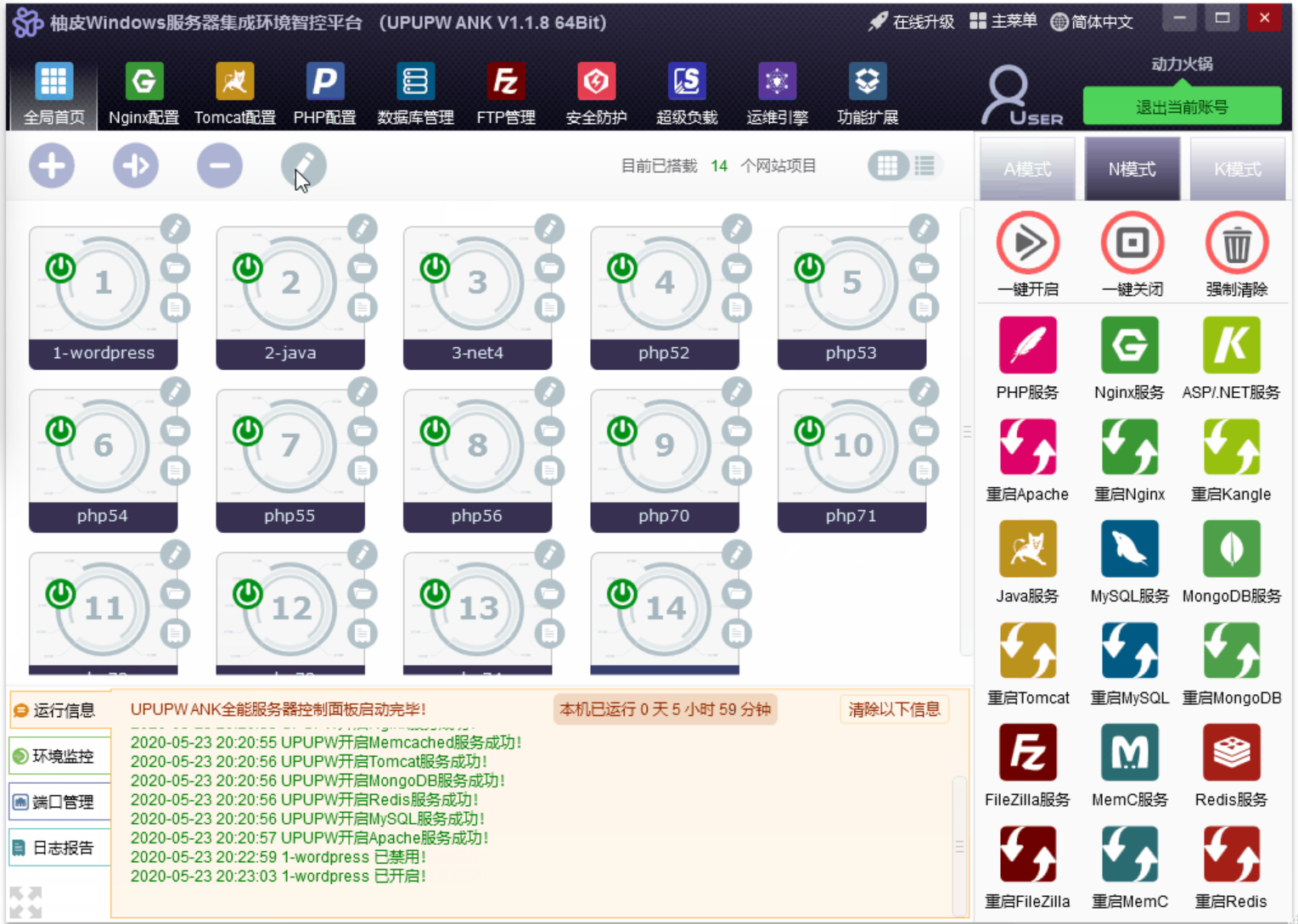
Task: Click 重启MemC icon
Action: (1129, 854)
